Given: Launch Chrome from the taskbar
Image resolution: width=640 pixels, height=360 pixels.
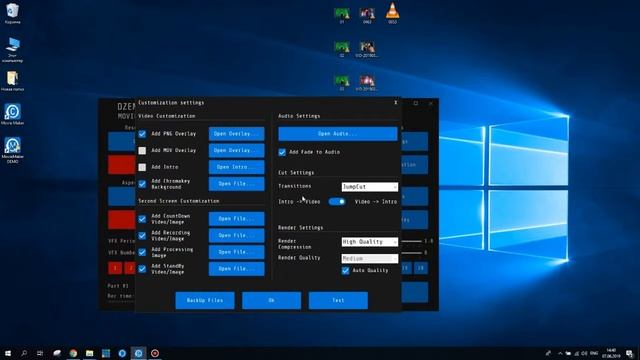Looking at the screenshot, I should coord(73,353).
